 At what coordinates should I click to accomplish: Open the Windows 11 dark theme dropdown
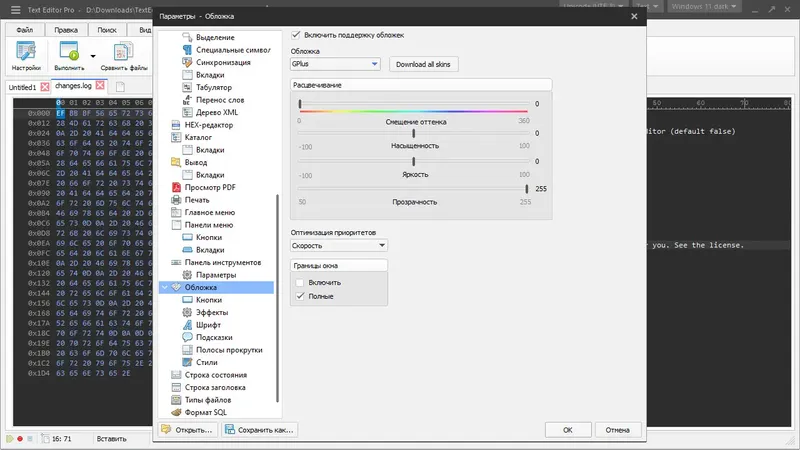[x=704, y=6]
